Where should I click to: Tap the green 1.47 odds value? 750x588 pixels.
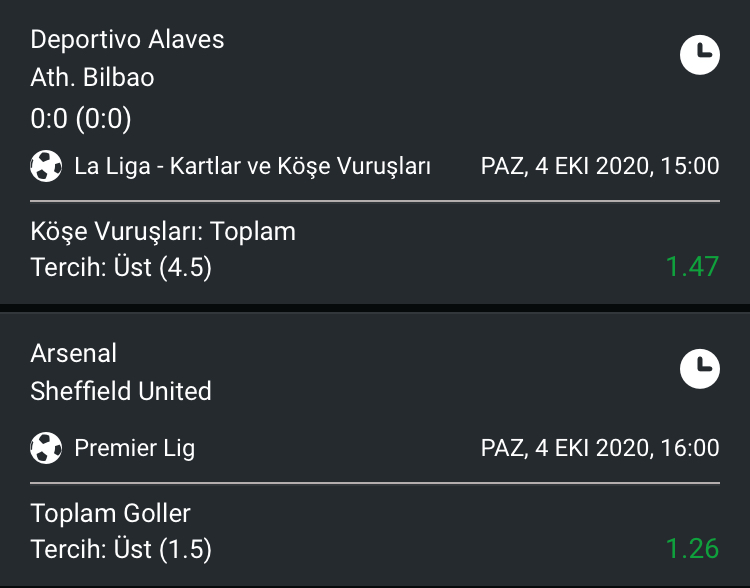[x=693, y=266]
